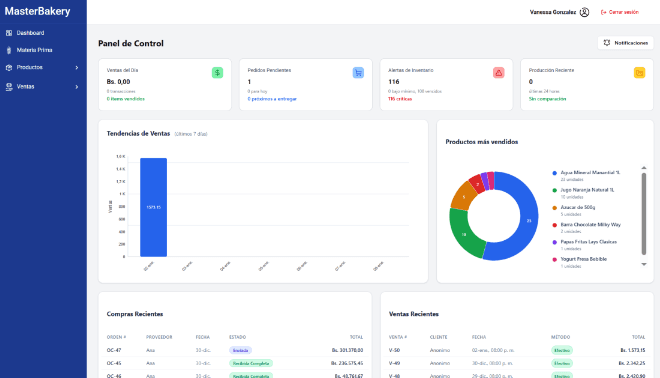Screen dimensions: 660x378
Task: Click the pink dot of Yogurt Fresa legend
Action: 554,259
